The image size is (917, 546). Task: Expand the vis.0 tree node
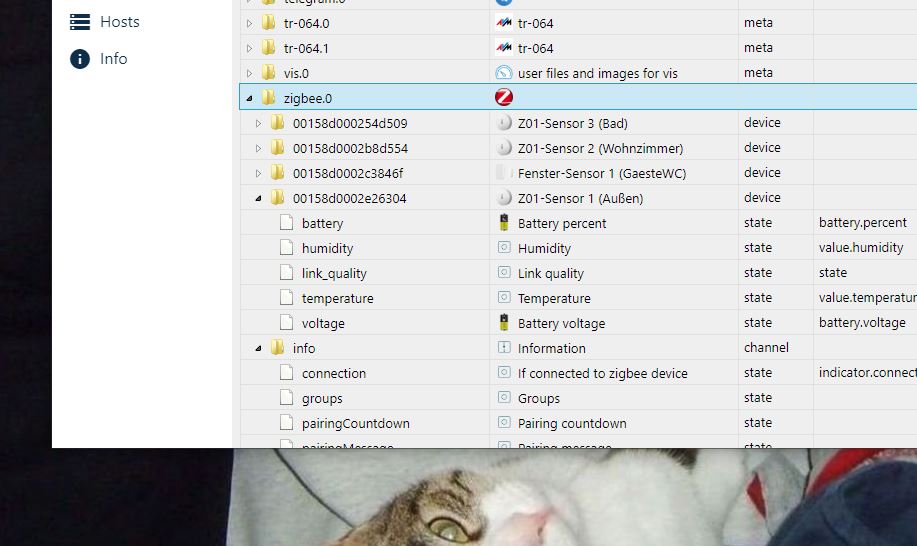250,74
